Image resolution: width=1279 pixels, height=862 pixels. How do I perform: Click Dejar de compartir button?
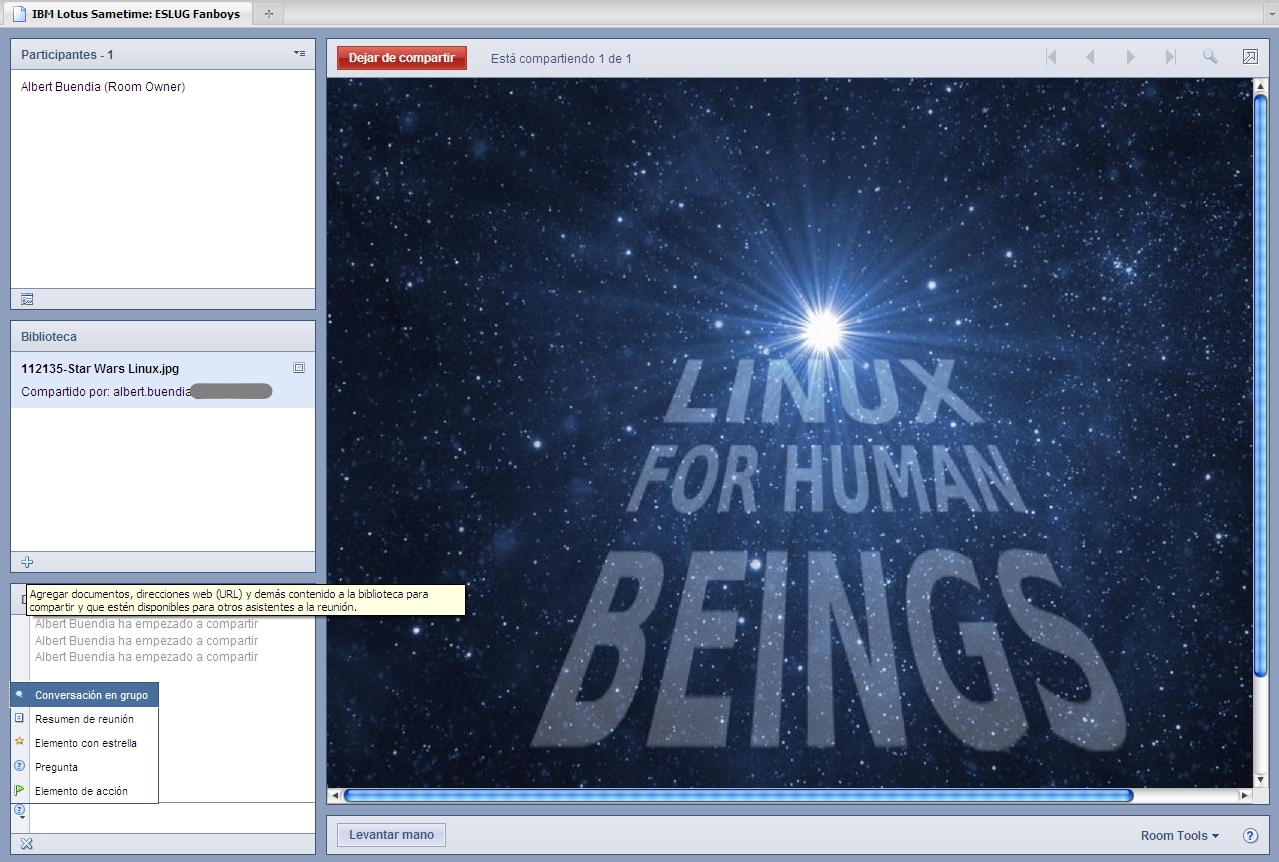(x=402, y=58)
